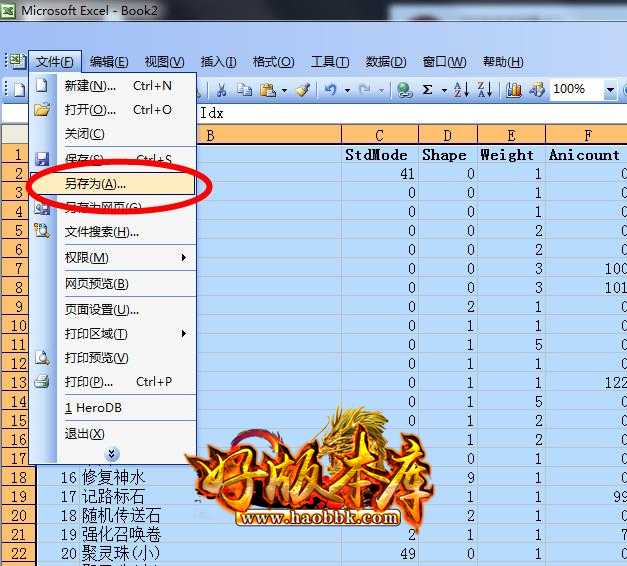Open recent file 1 HeroDB

pyautogui.click(x=114, y=408)
